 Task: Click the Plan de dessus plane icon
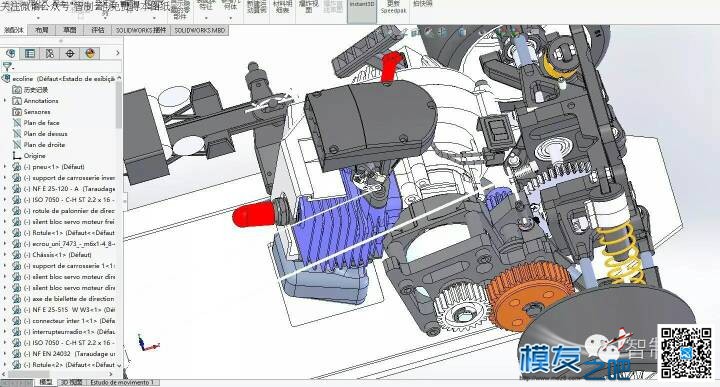[x=17, y=134]
